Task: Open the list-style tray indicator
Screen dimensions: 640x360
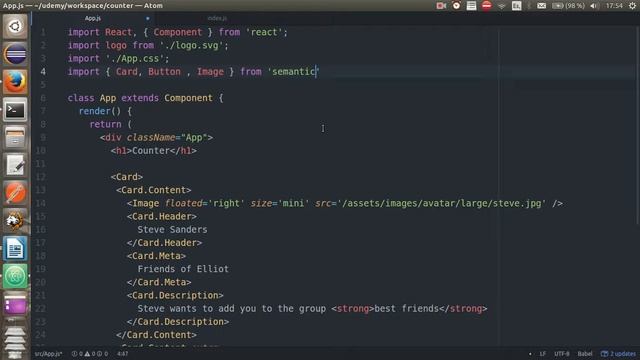Action: tap(471, 6)
